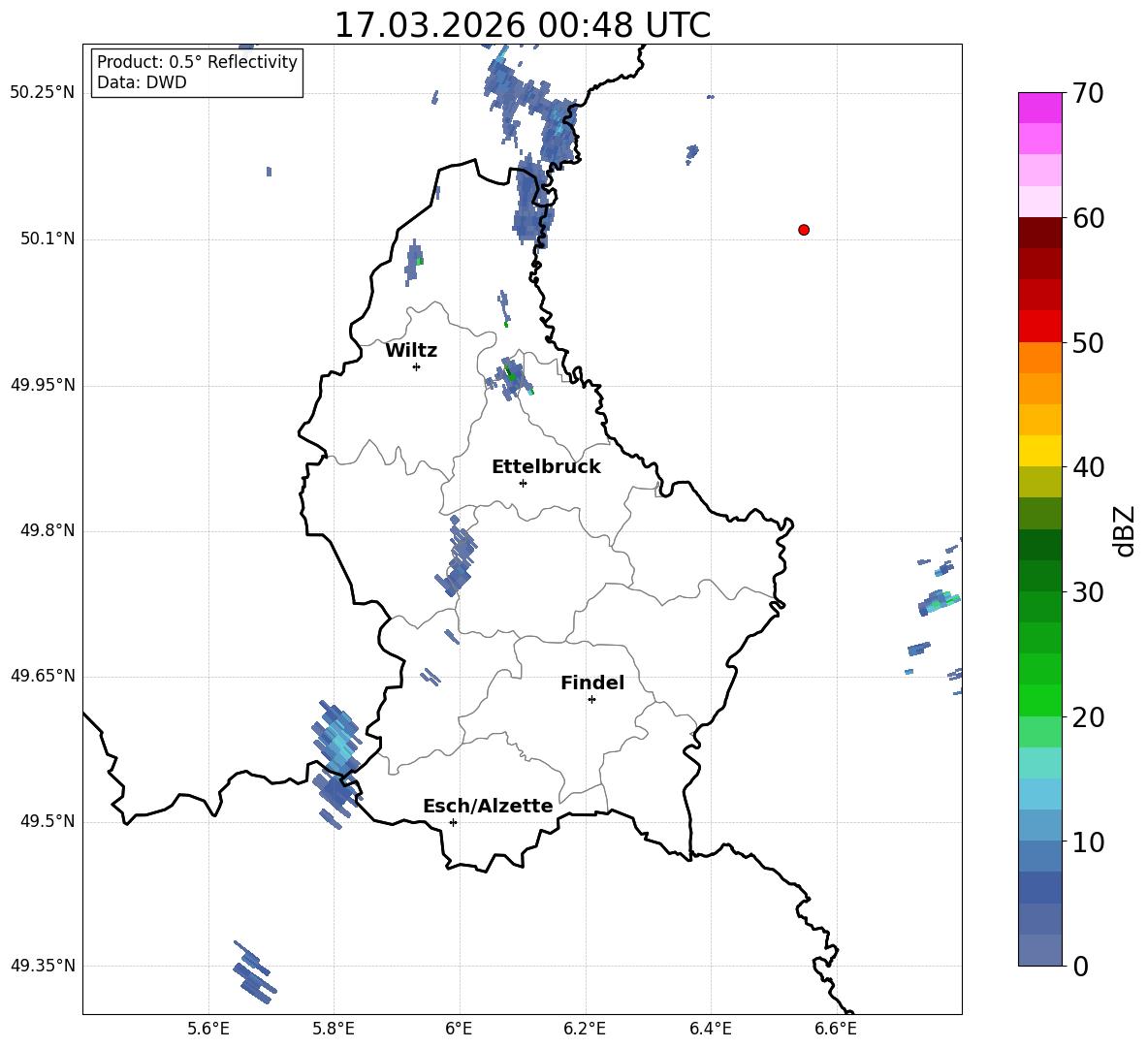Pick the yellow swatch at 40 dBZ

(1040, 452)
